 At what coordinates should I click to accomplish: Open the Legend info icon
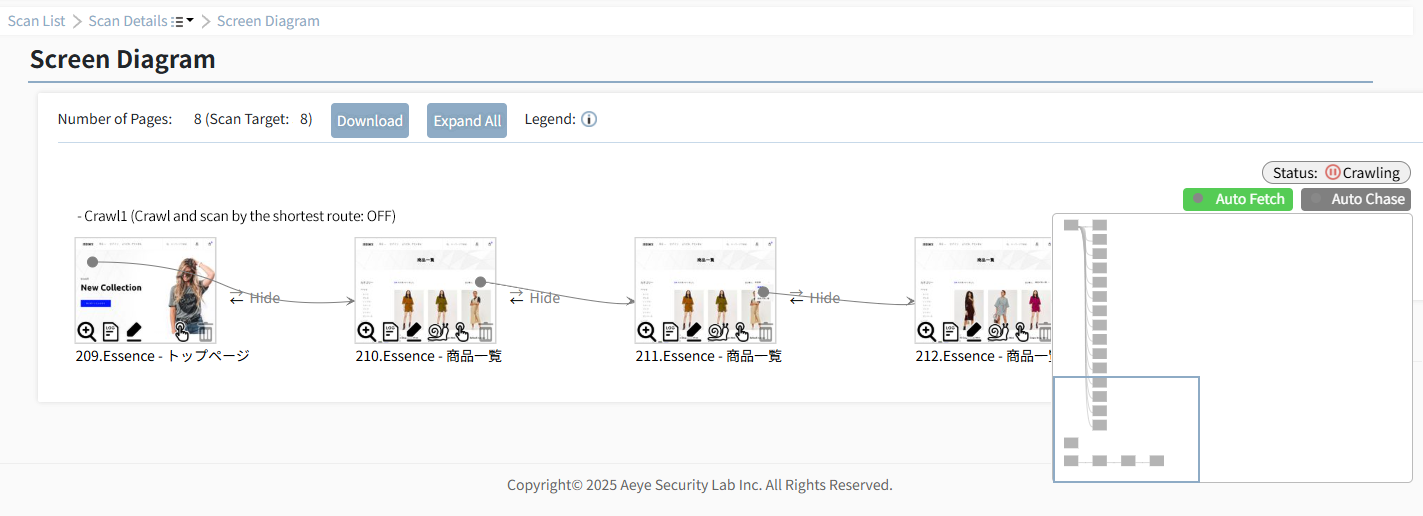589,120
